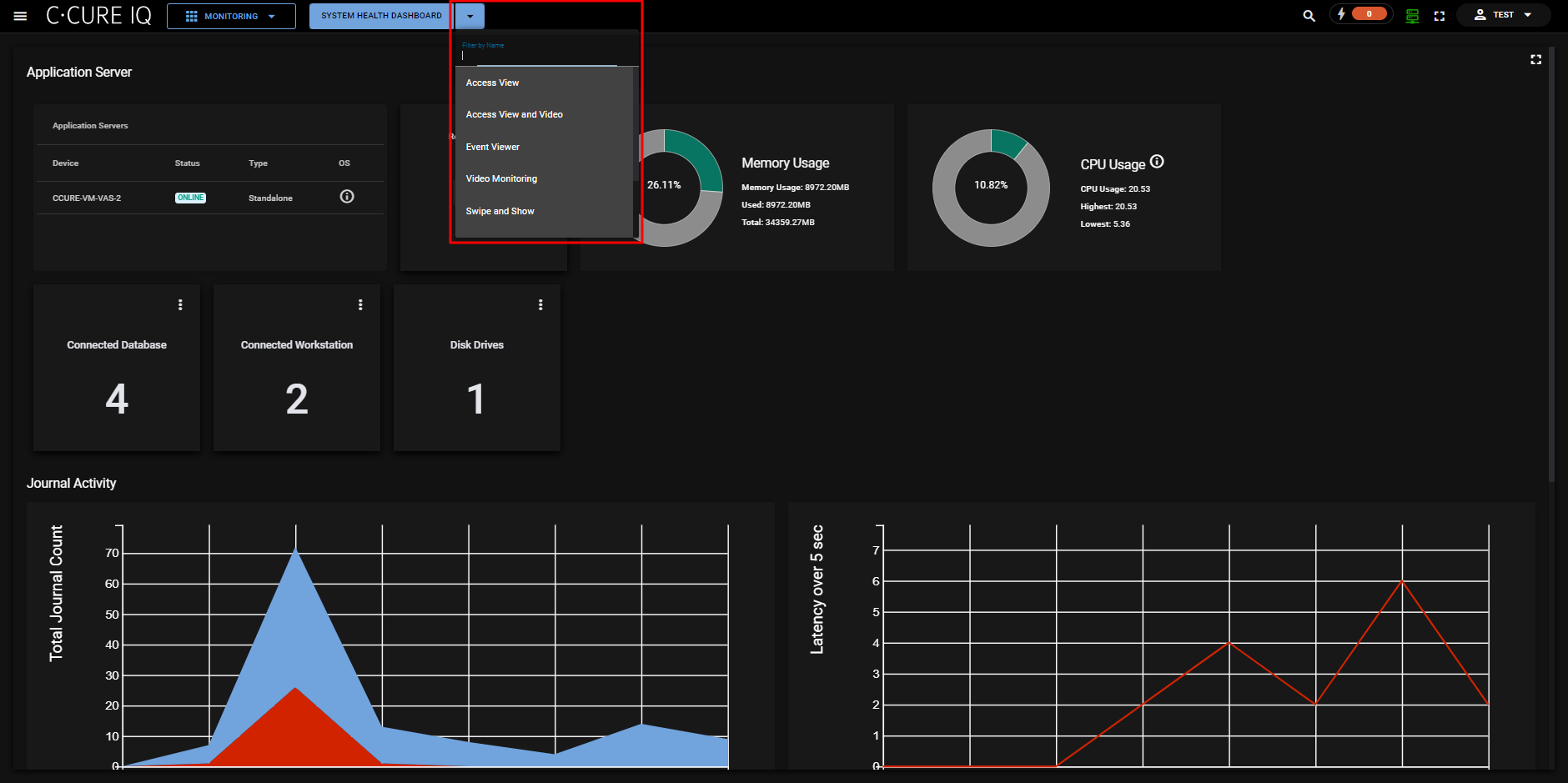1568x783 pixels.
Task: Expand the dashboard panel fullscreen icon
Action: [1535, 60]
